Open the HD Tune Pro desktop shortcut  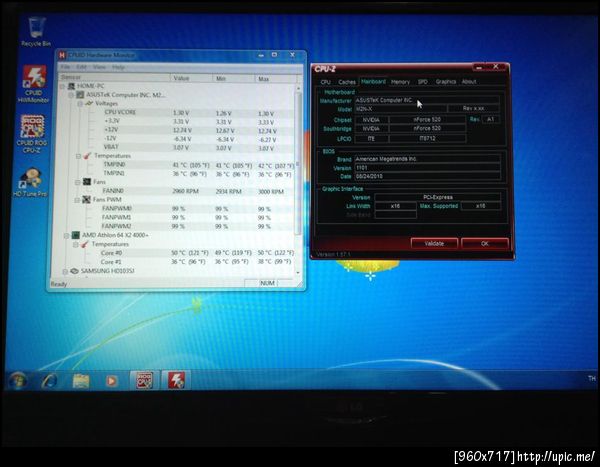(x=30, y=183)
